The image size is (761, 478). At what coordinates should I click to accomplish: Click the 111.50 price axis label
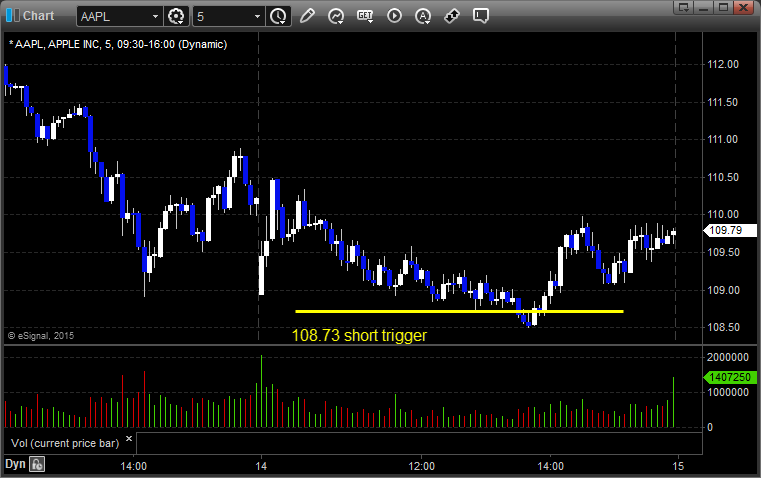[x=723, y=102]
